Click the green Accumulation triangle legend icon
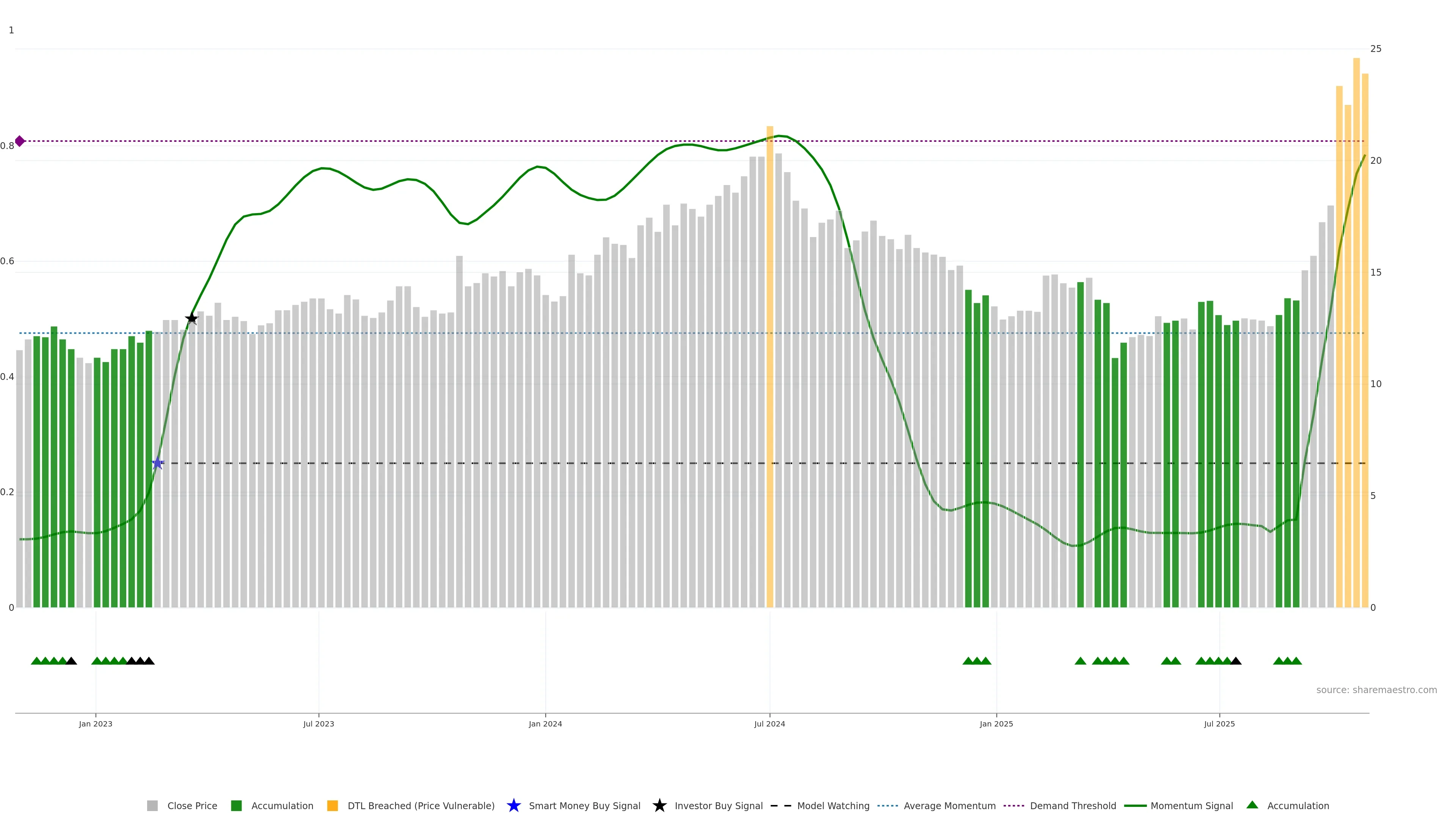 (1252, 805)
